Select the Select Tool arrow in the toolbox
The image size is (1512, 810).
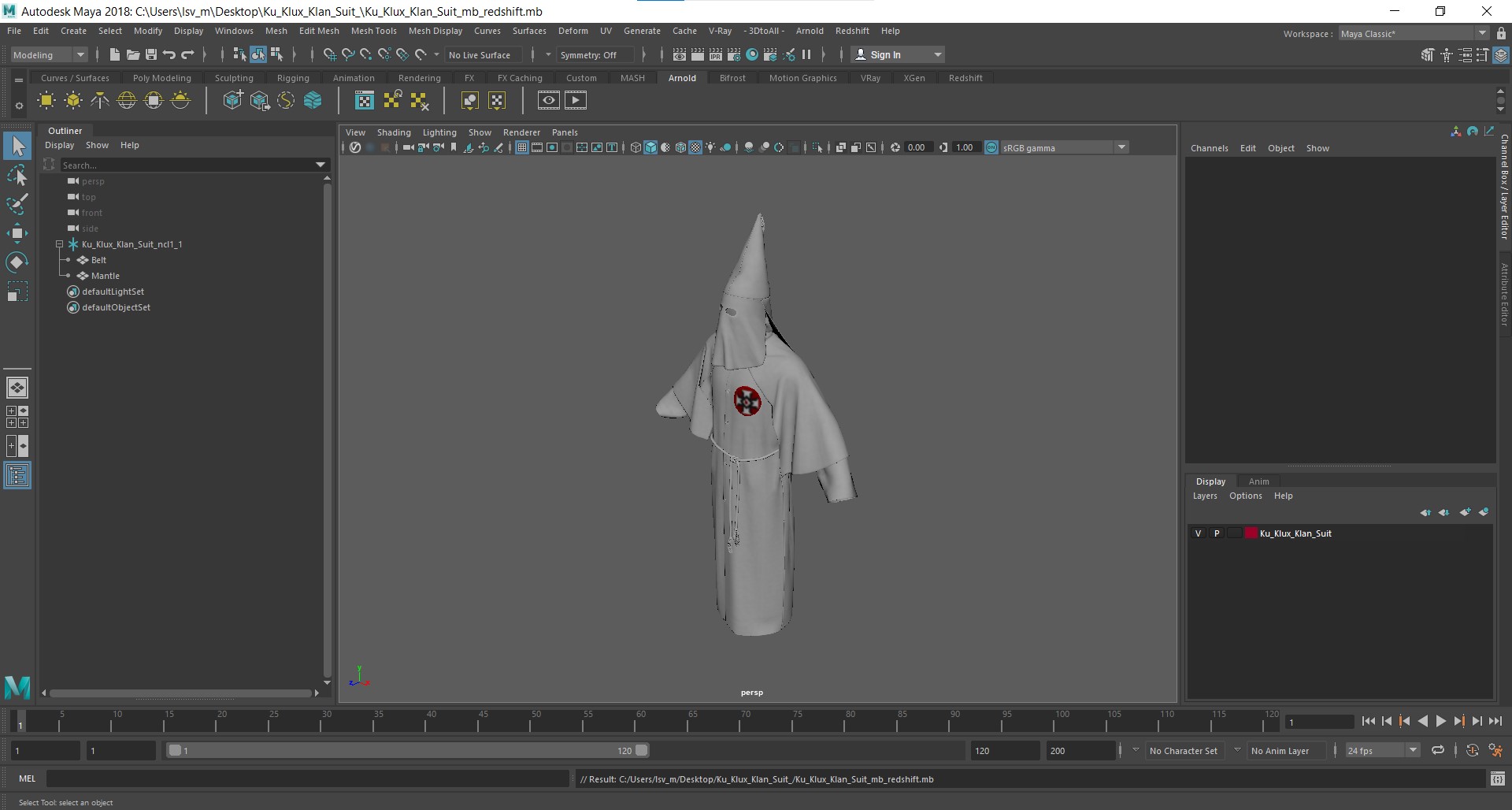[17, 147]
